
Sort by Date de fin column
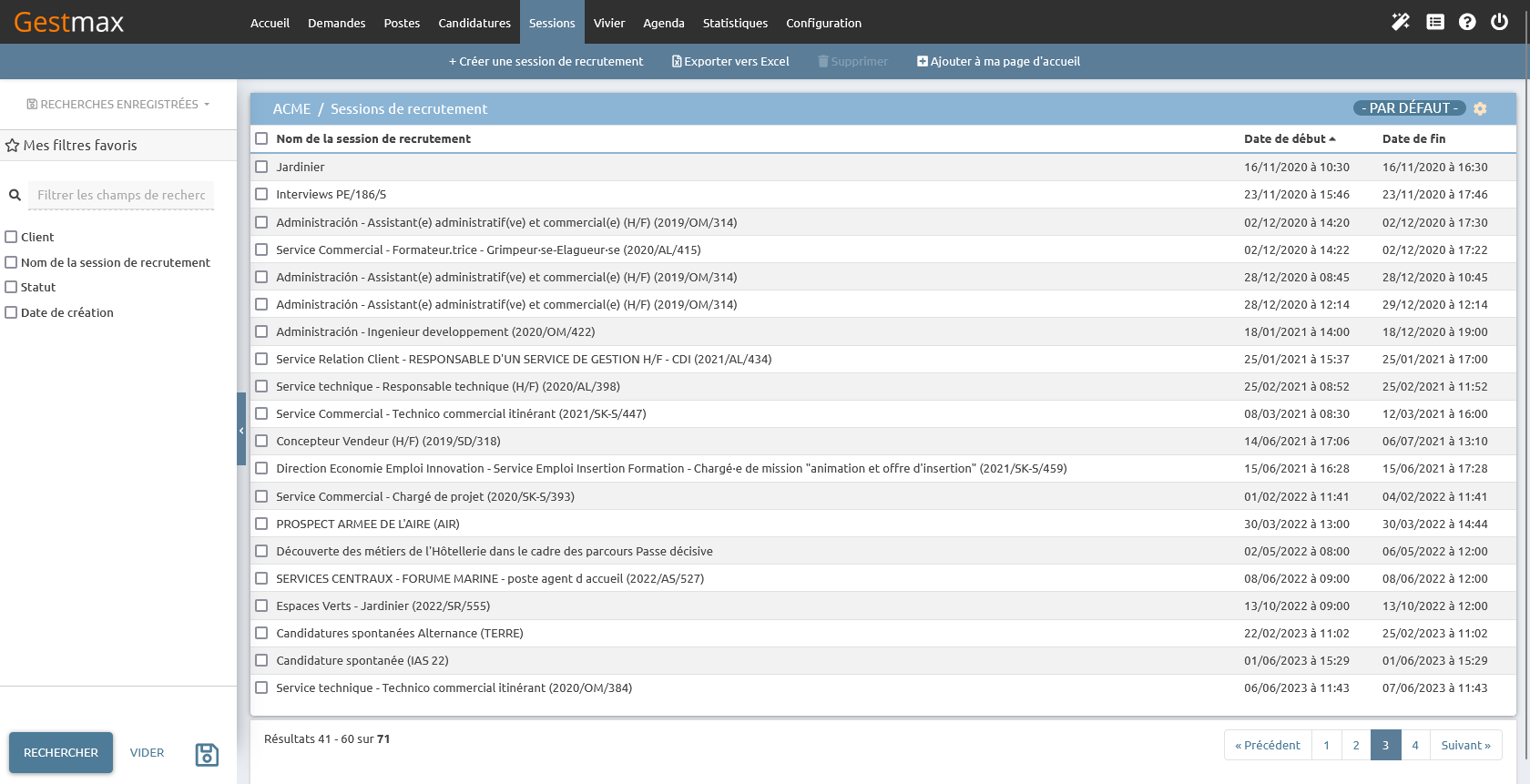1413,138
